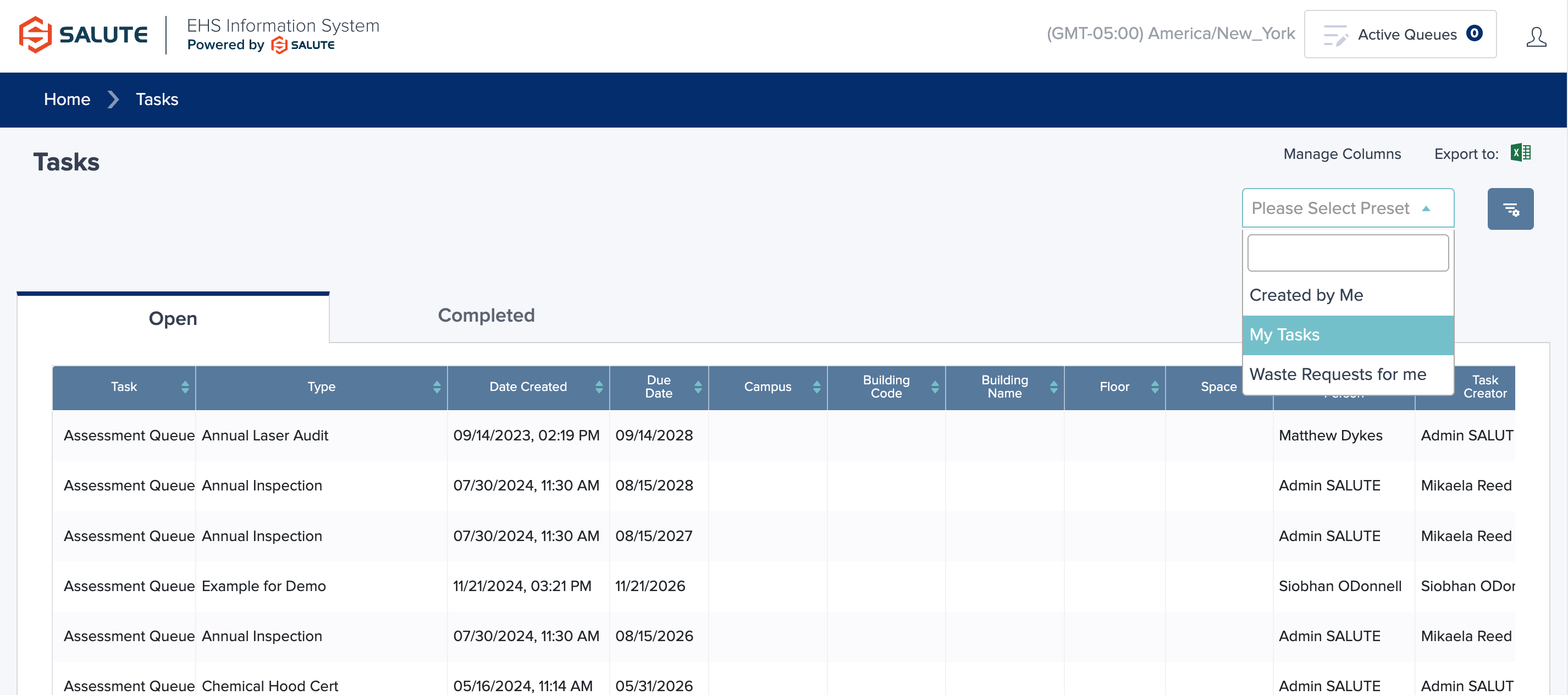
Task: Open the filter settings button
Action: click(x=1510, y=209)
